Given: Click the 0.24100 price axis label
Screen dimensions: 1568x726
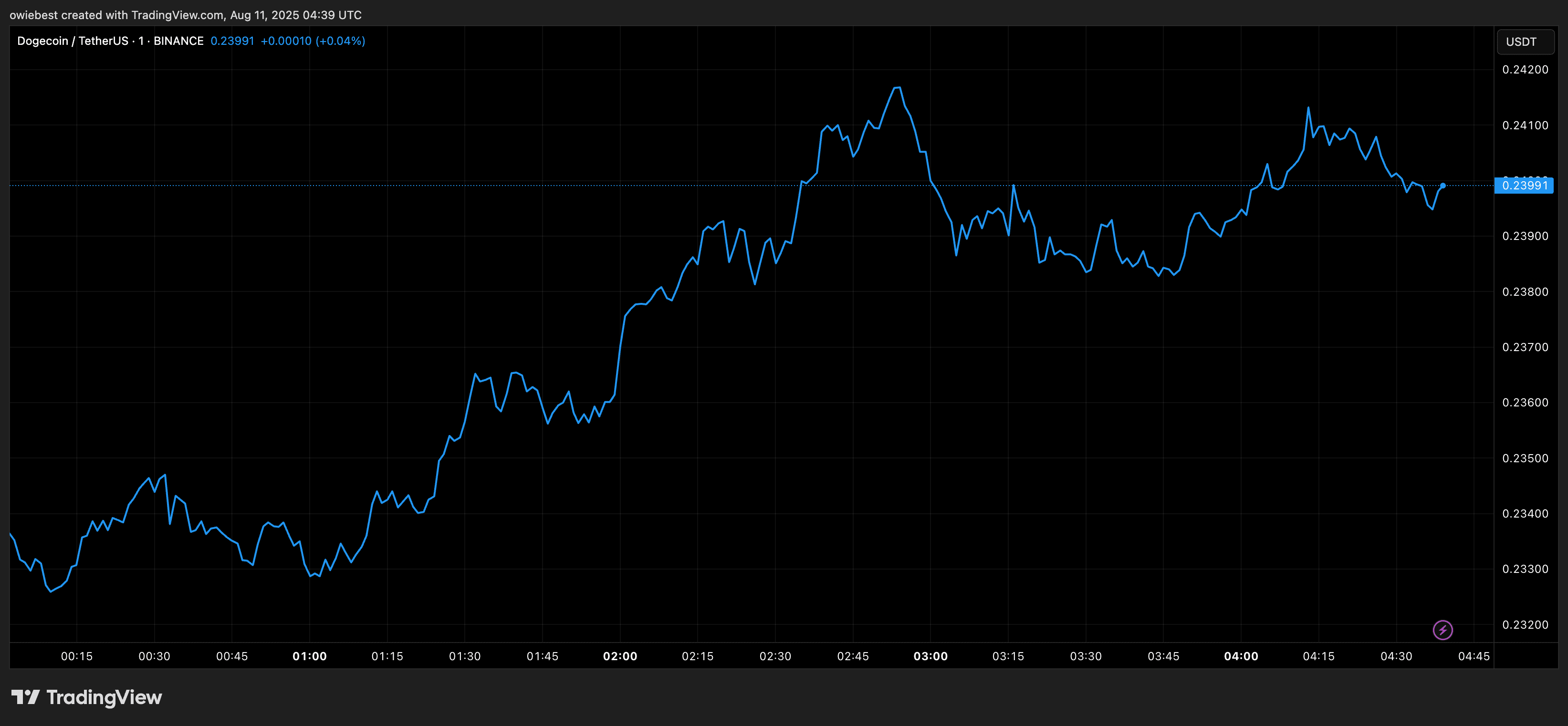Looking at the screenshot, I should point(1526,125).
